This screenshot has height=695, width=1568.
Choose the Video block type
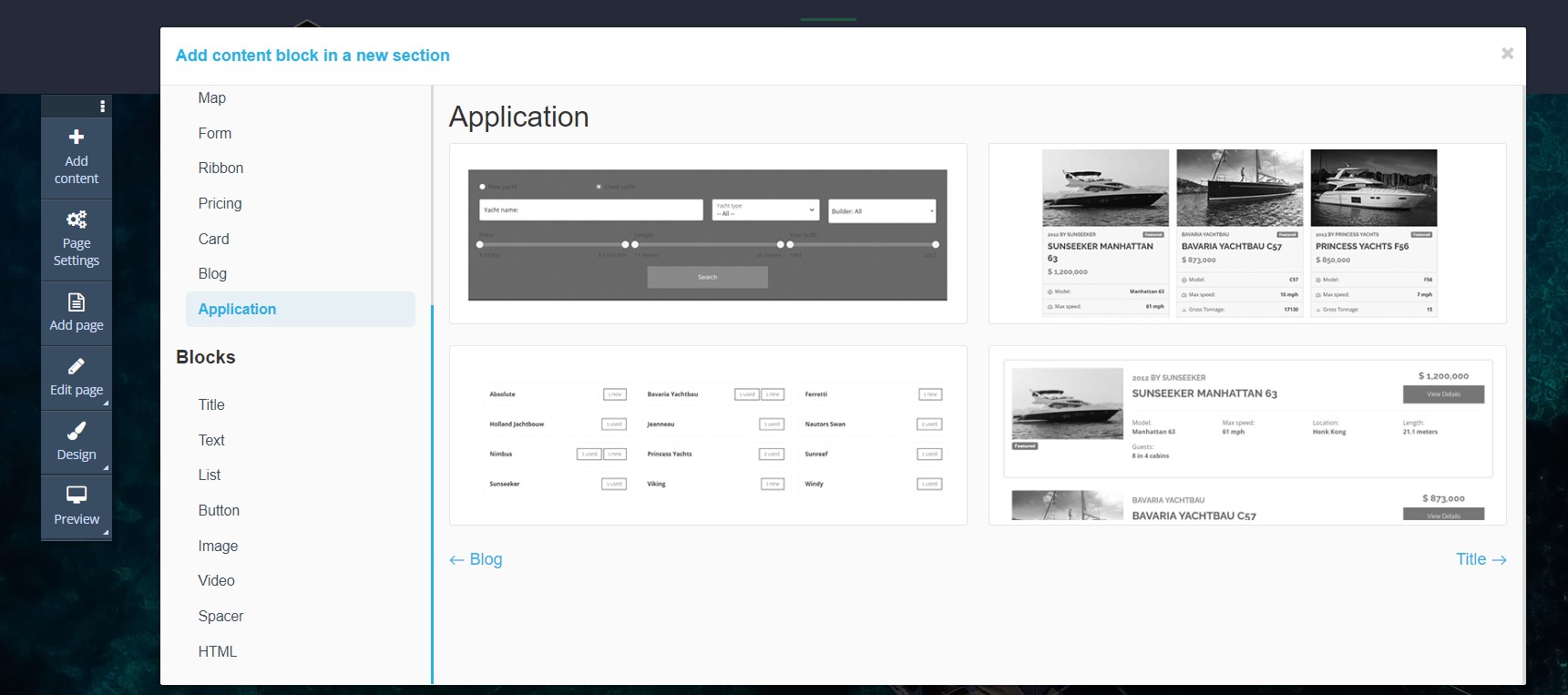216,580
